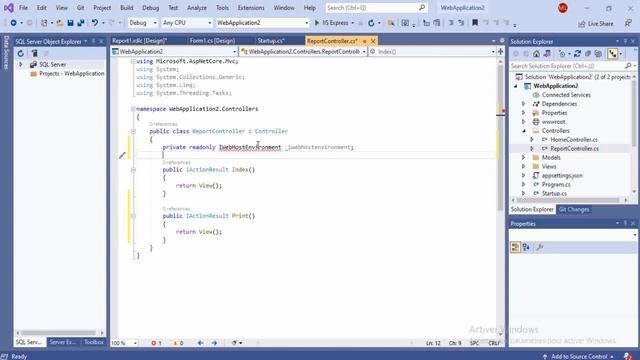Click the Save file disk icon
Viewport: 640px width, 360px height.
coord(70,23)
